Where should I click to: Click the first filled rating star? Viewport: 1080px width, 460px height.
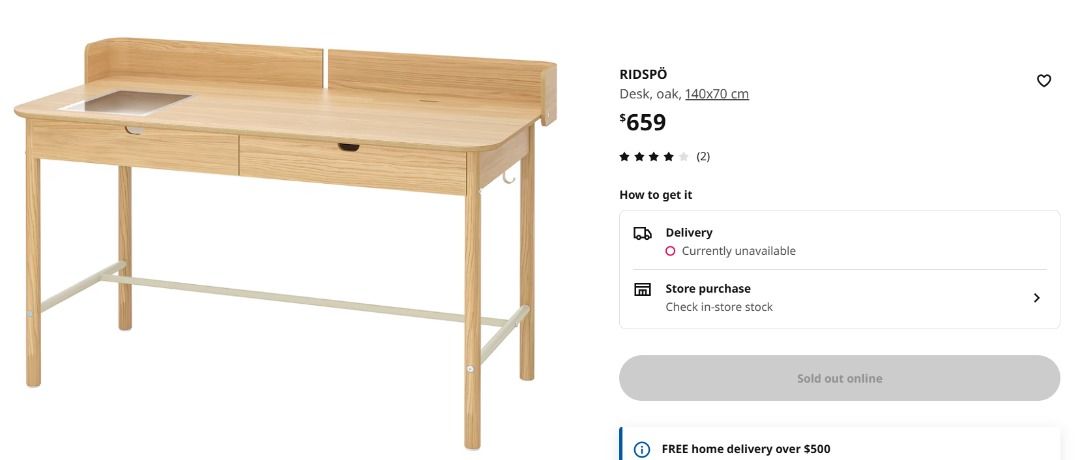coord(624,157)
